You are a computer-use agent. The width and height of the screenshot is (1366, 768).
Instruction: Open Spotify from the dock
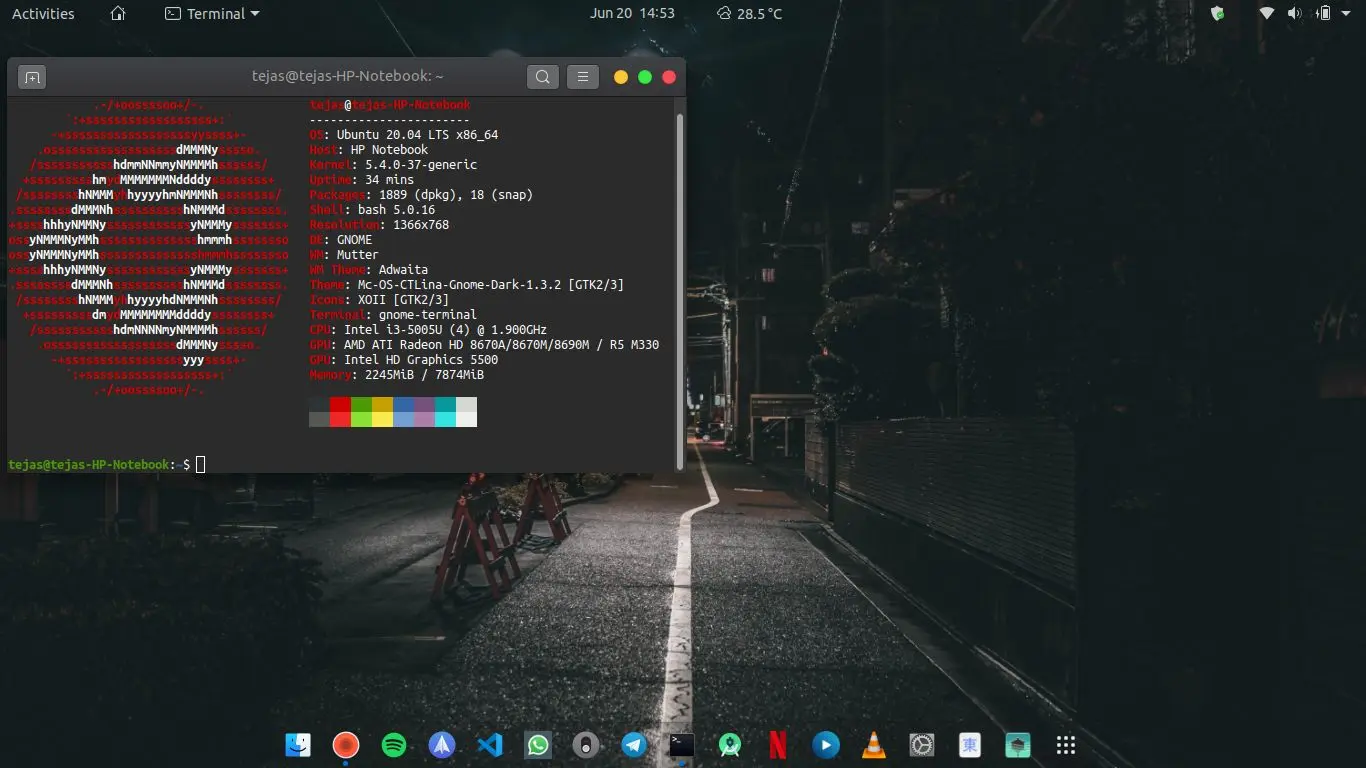[x=394, y=745]
